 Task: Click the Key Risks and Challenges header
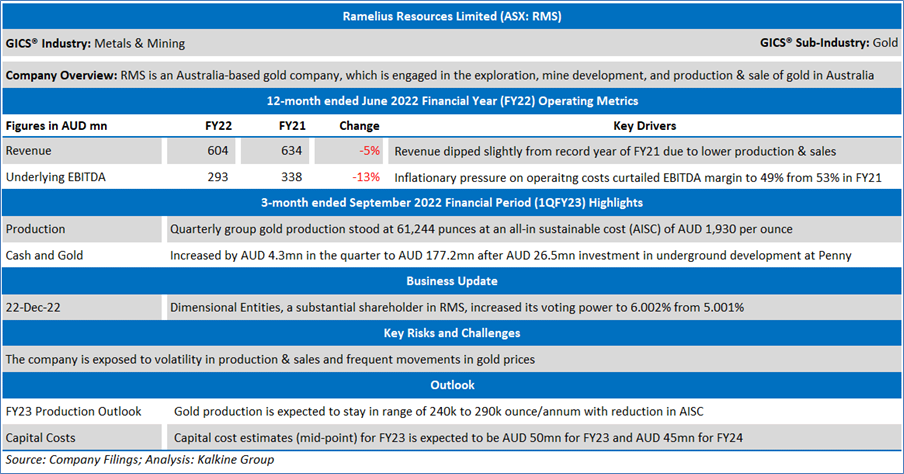click(x=452, y=333)
